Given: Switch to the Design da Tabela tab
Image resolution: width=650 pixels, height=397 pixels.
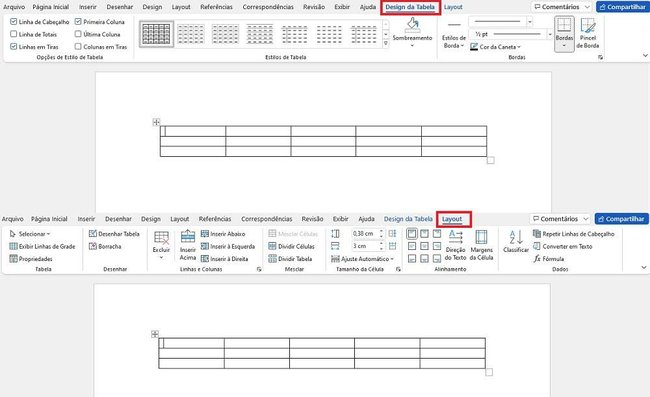Looking at the screenshot, I should [408, 219].
